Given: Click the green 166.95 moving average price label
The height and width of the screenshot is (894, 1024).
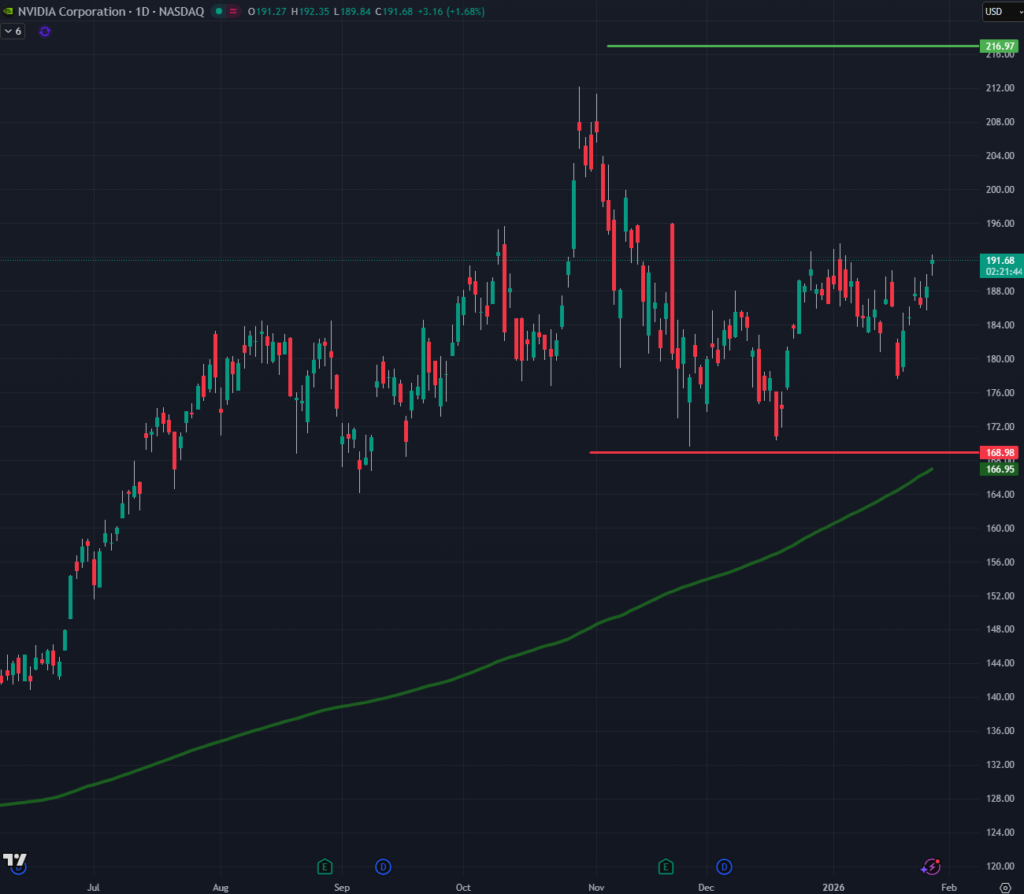Looking at the screenshot, I should tap(1001, 469).
